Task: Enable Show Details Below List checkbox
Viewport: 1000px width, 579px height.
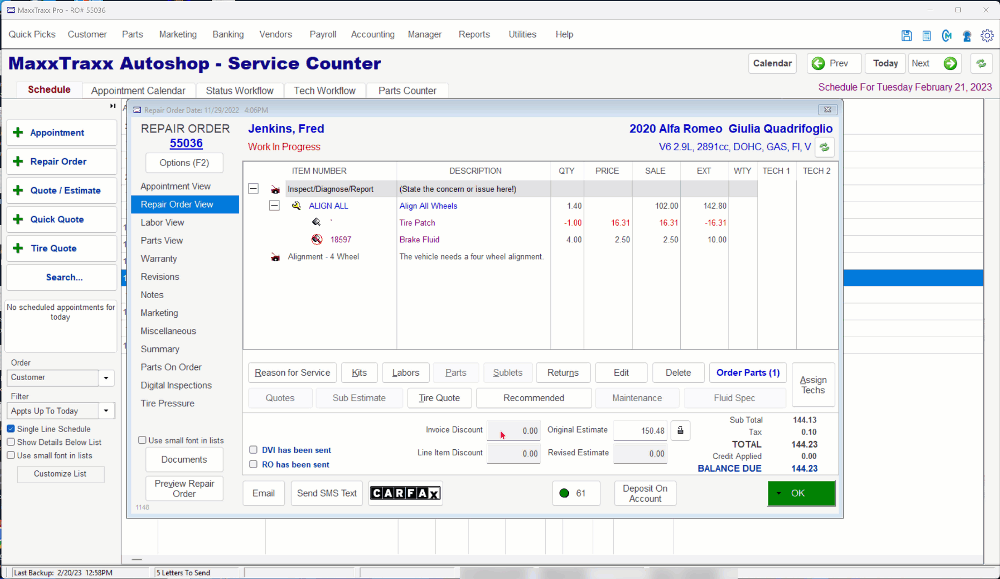Action: pyautogui.click(x=11, y=442)
